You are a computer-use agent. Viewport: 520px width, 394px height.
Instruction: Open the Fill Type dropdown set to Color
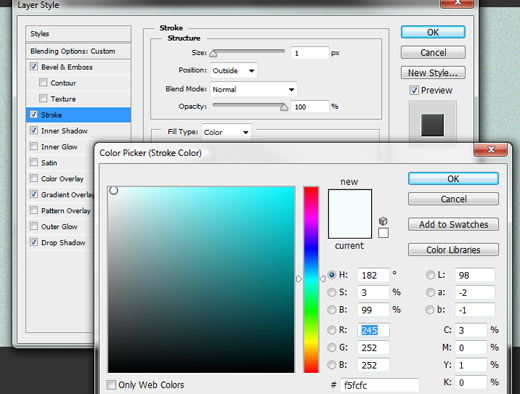coord(226,132)
